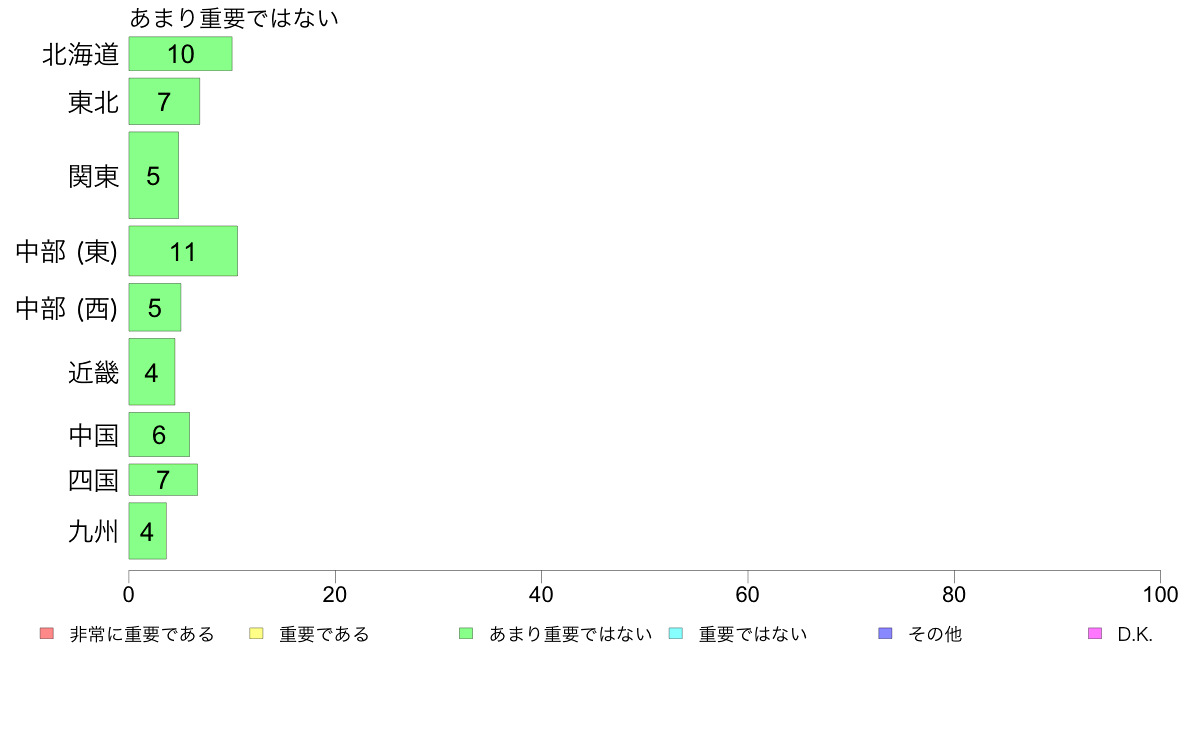Select the 東北 bar with value 7

(164, 102)
